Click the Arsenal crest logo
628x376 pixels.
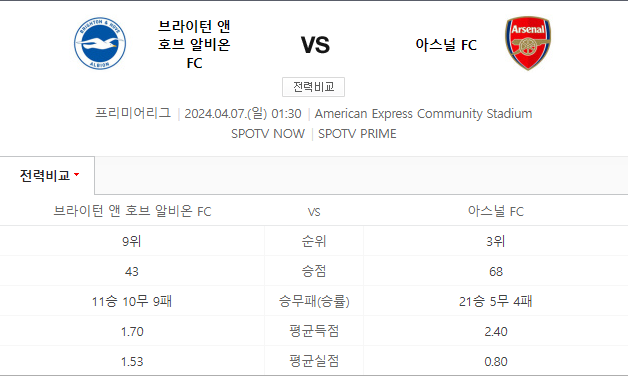[x=528, y=43]
